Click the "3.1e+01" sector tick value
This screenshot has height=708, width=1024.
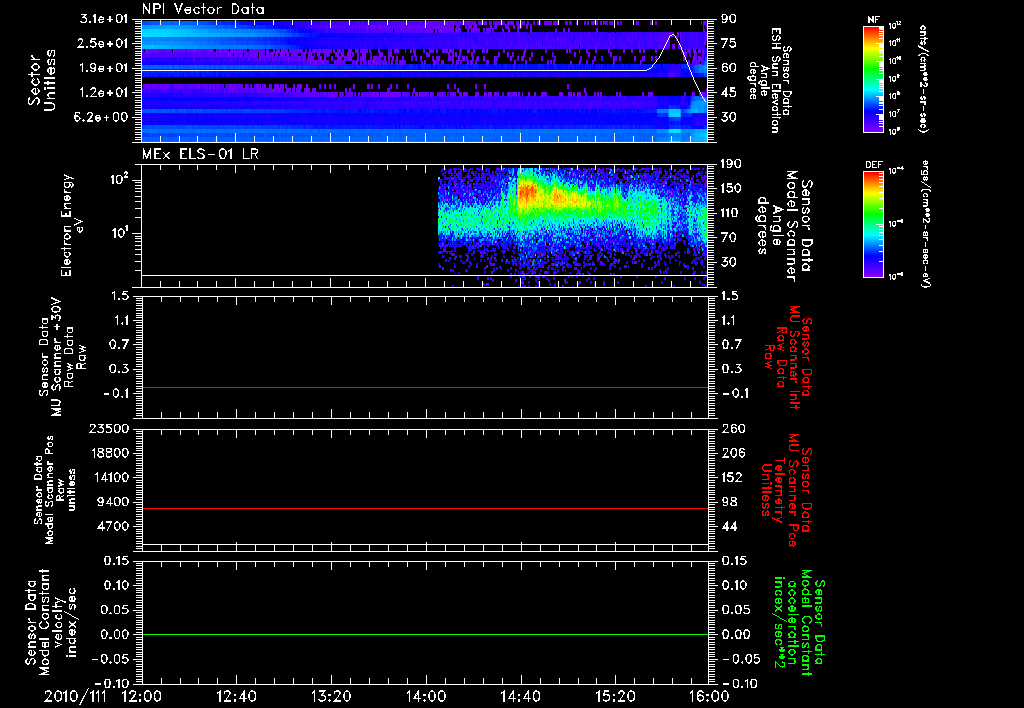click(104, 19)
